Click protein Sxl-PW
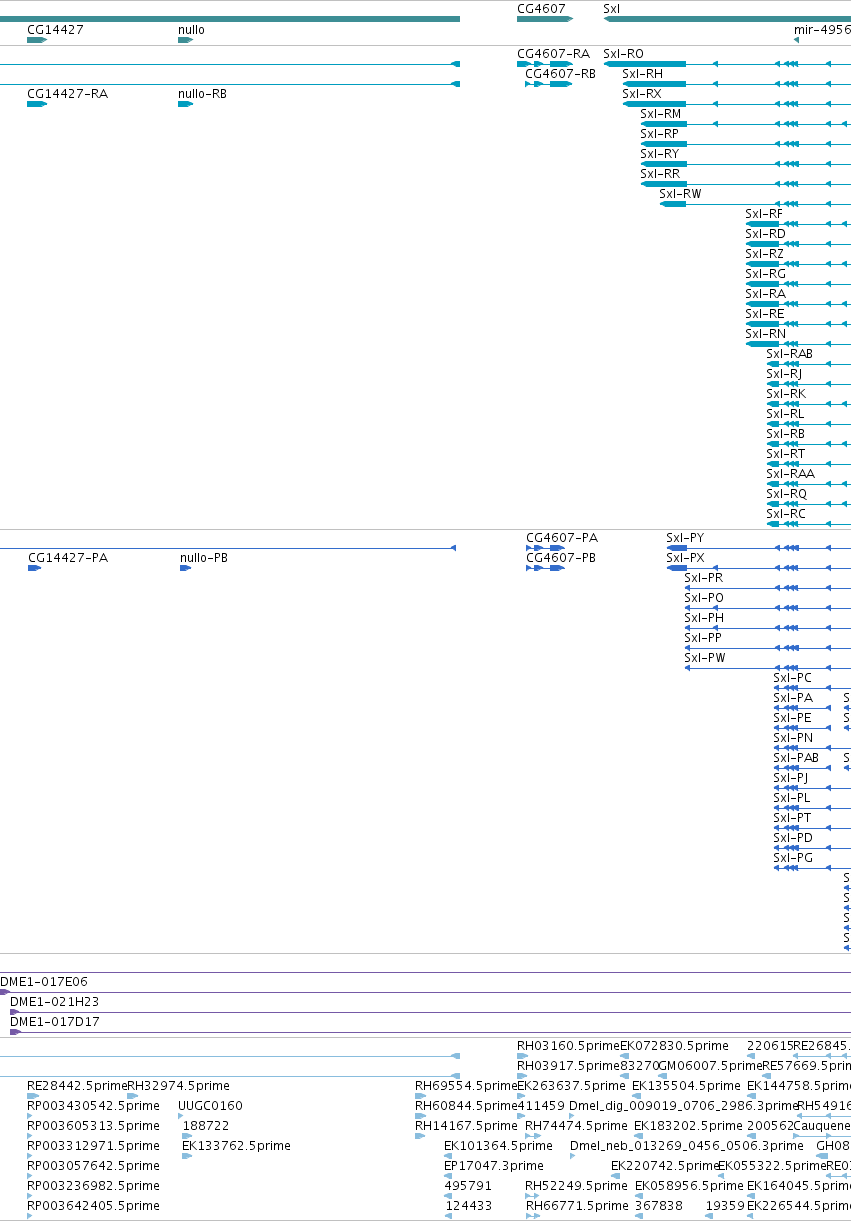This screenshot has height=1221, width=851. pyautogui.click(x=705, y=657)
